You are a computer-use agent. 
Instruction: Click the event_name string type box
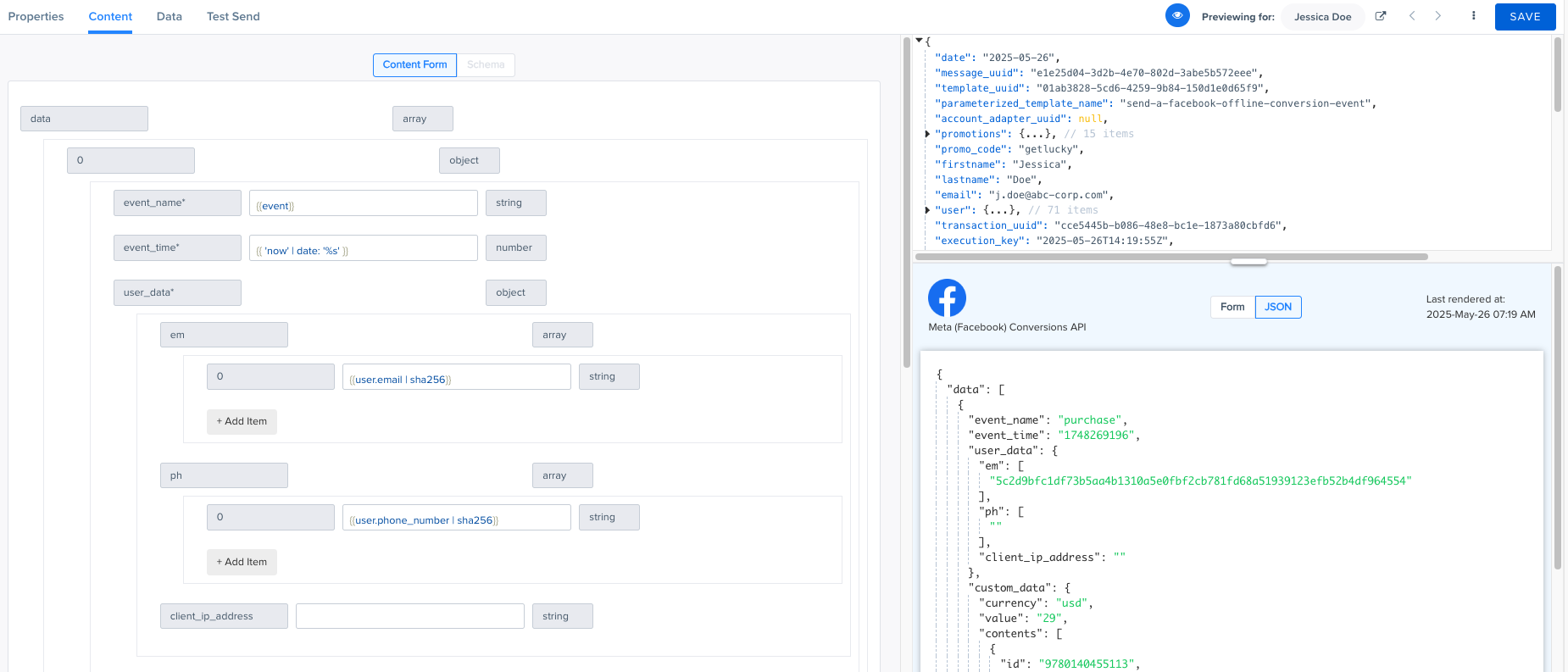(x=515, y=203)
